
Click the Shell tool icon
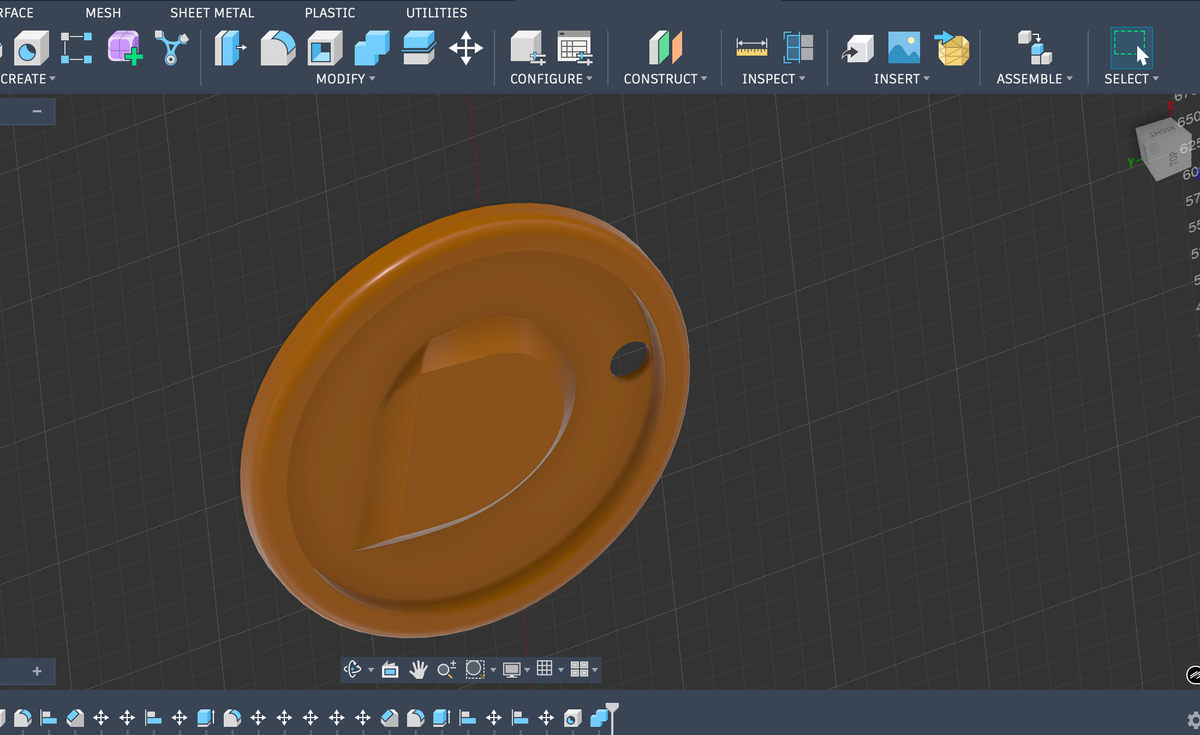tap(324, 48)
